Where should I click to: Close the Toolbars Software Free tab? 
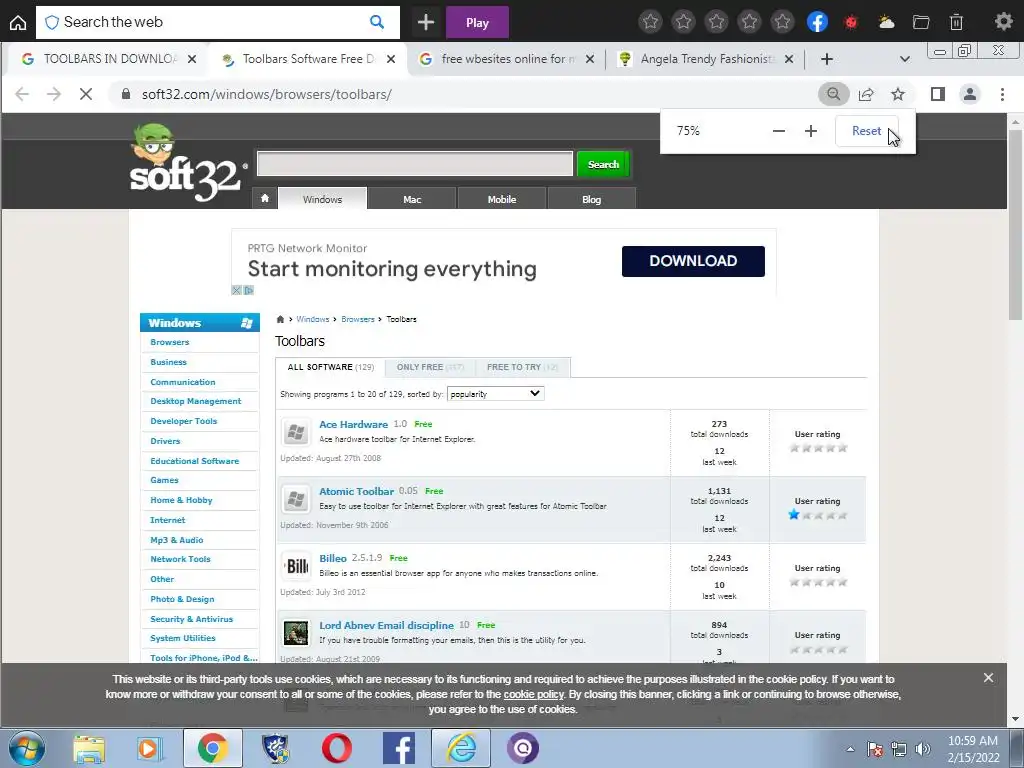pyautogui.click(x=391, y=59)
